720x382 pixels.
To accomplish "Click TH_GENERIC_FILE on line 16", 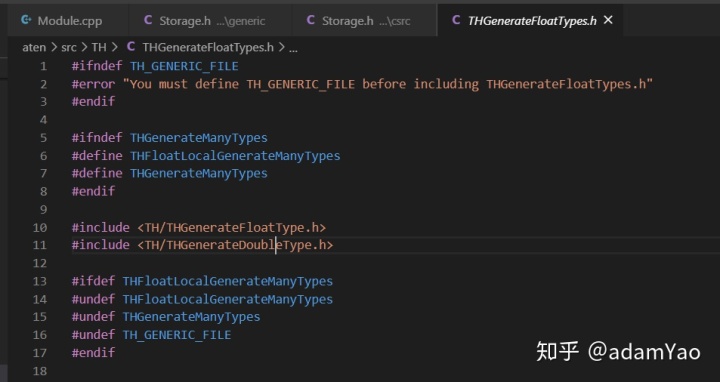I will click(177, 335).
